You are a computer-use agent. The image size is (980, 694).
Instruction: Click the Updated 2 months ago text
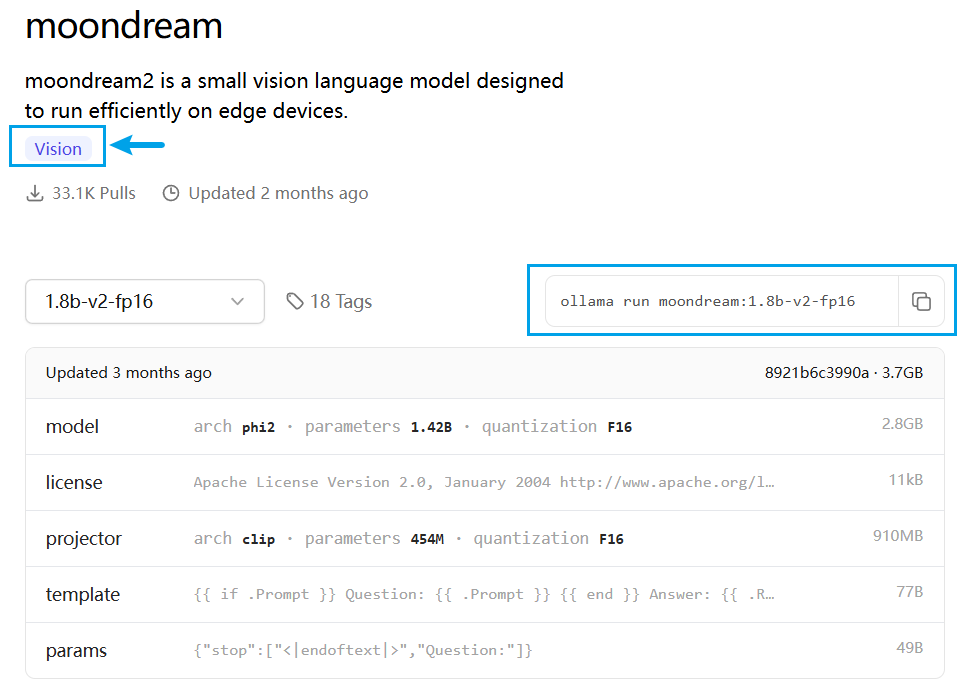(x=278, y=193)
